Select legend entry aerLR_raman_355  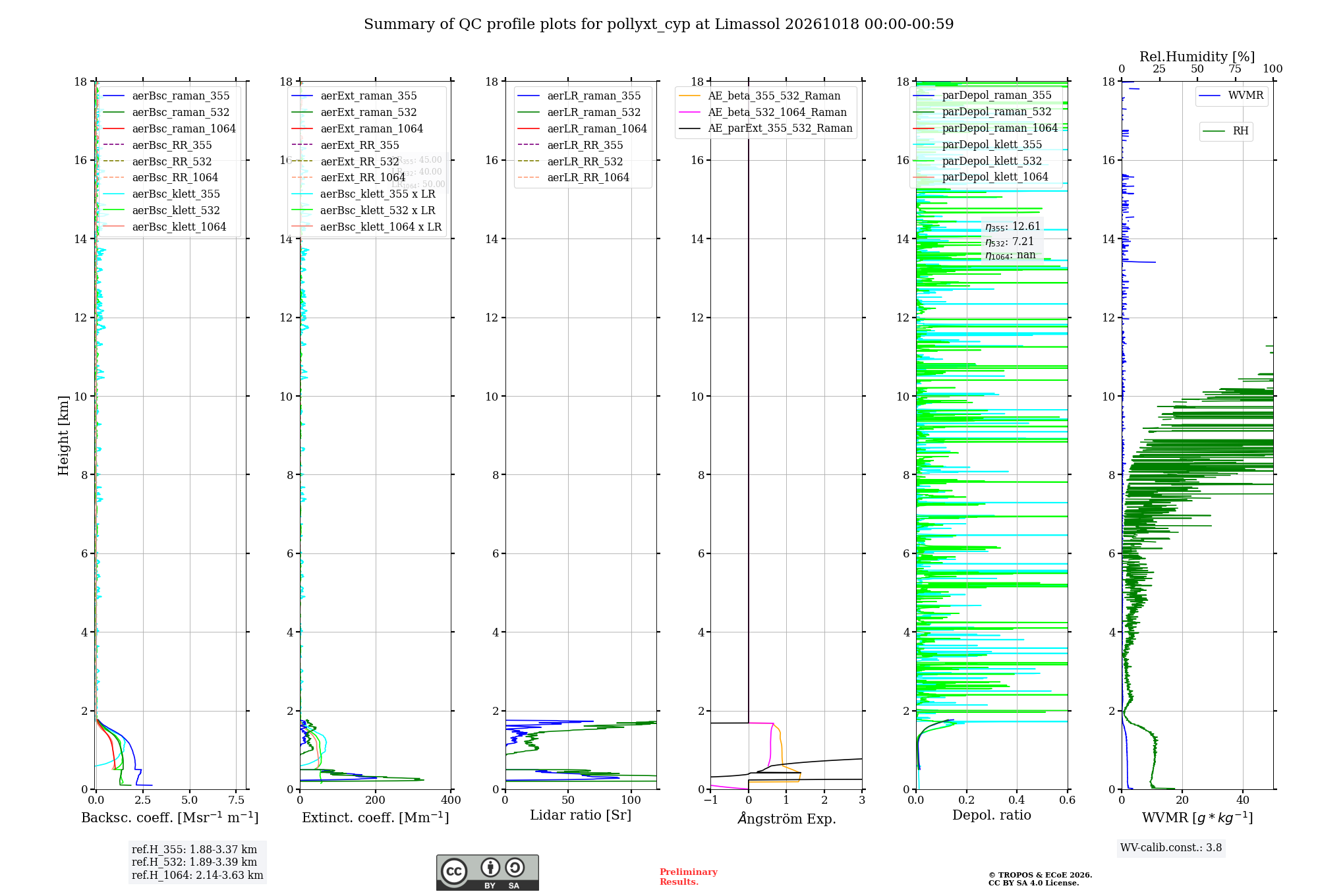tap(579, 96)
